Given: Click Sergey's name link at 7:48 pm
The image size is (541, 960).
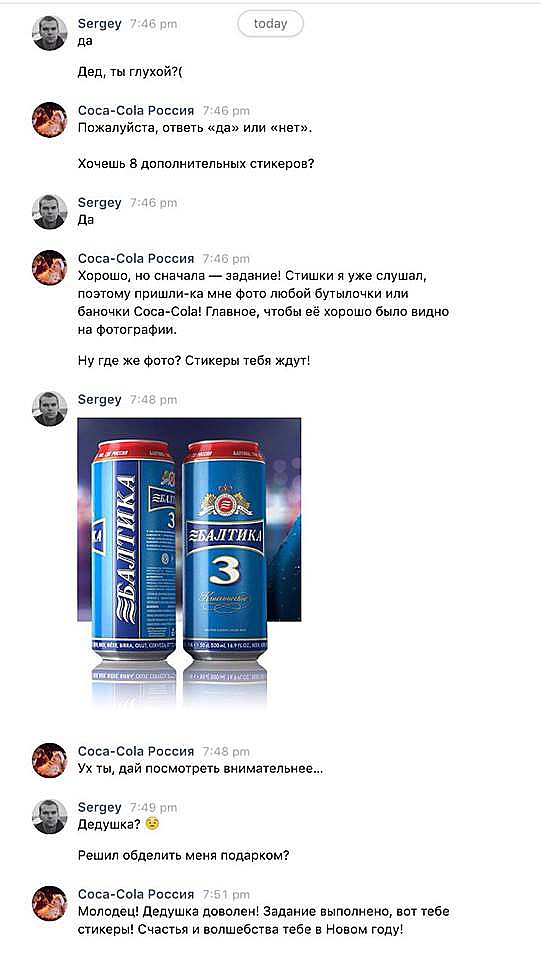Looking at the screenshot, I should pos(100,399).
